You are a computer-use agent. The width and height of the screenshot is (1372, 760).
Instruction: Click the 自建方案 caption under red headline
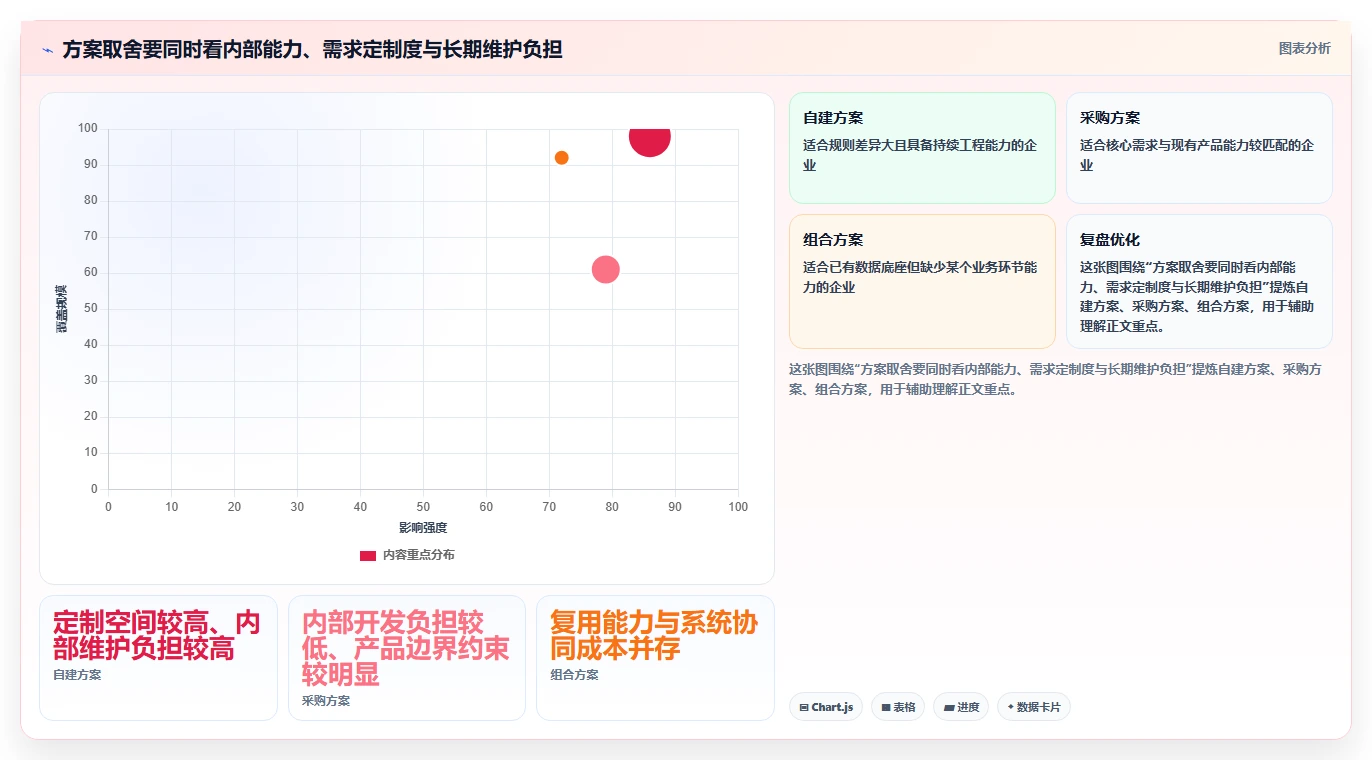[x=77, y=675]
